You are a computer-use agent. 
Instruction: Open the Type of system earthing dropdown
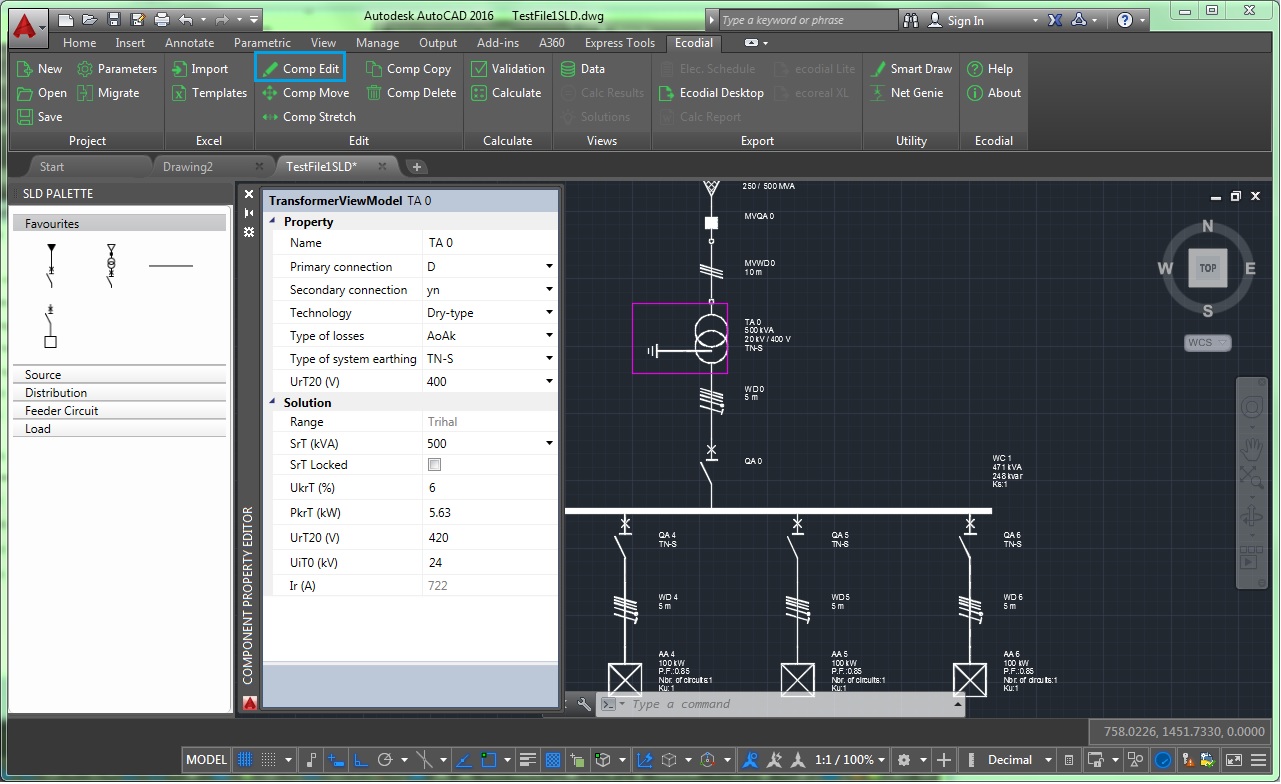click(549, 359)
